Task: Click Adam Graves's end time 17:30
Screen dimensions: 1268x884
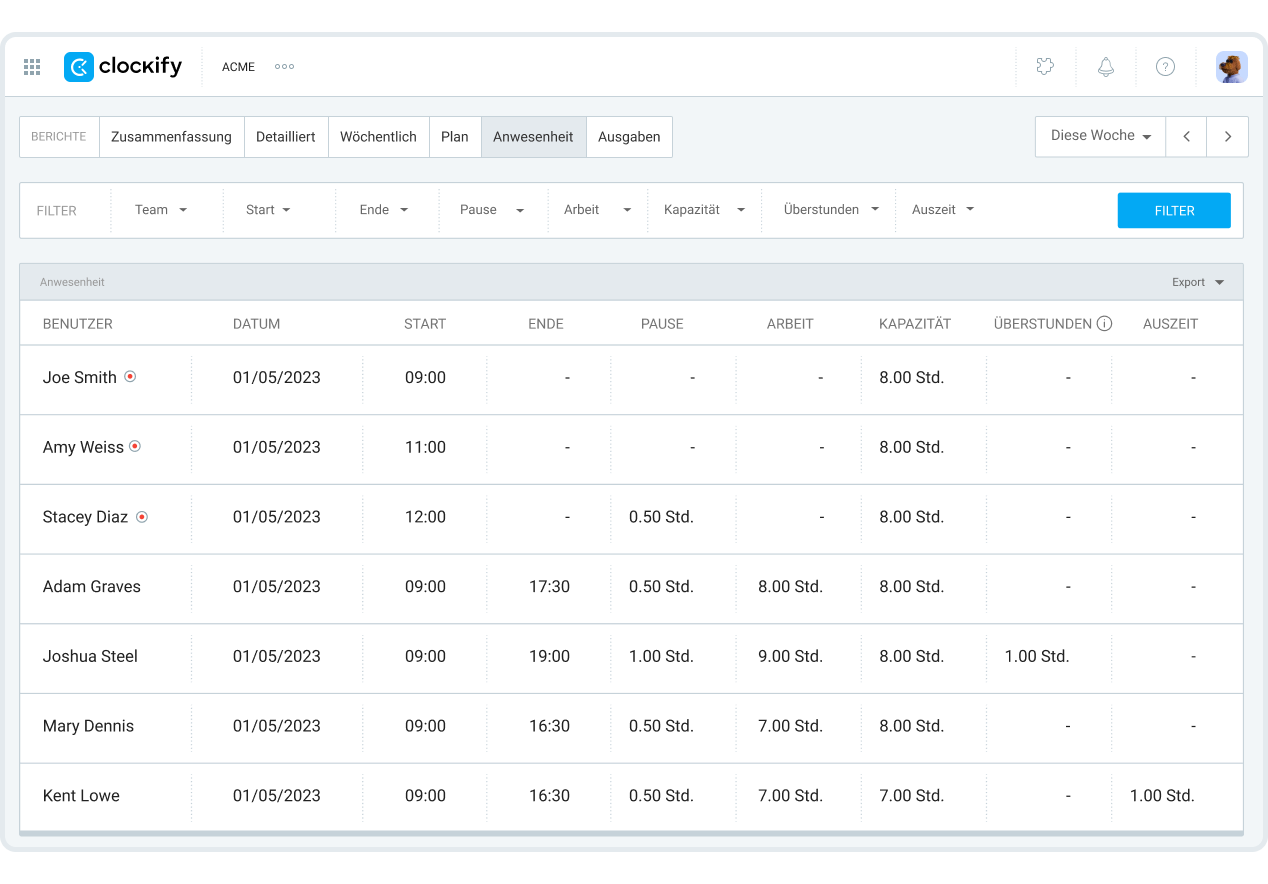Action: (549, 587)
